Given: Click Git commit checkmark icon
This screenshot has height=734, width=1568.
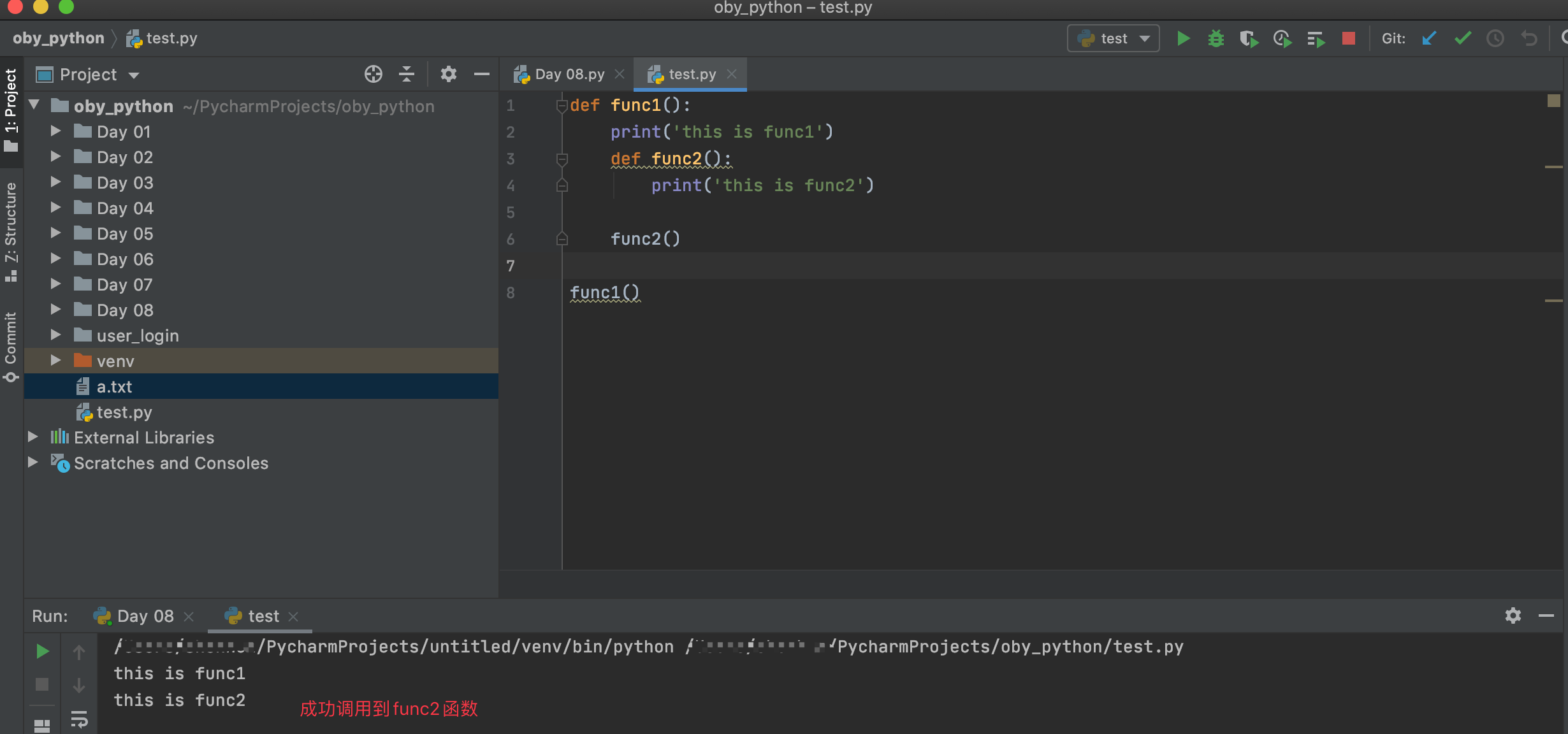Looking at the screenshot, I should pyautogui.click(x=1462, y=39).
